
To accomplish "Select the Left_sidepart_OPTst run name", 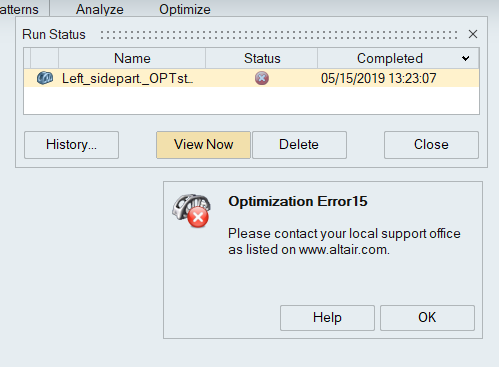I will pyautogui.click(x=127, y=79).
